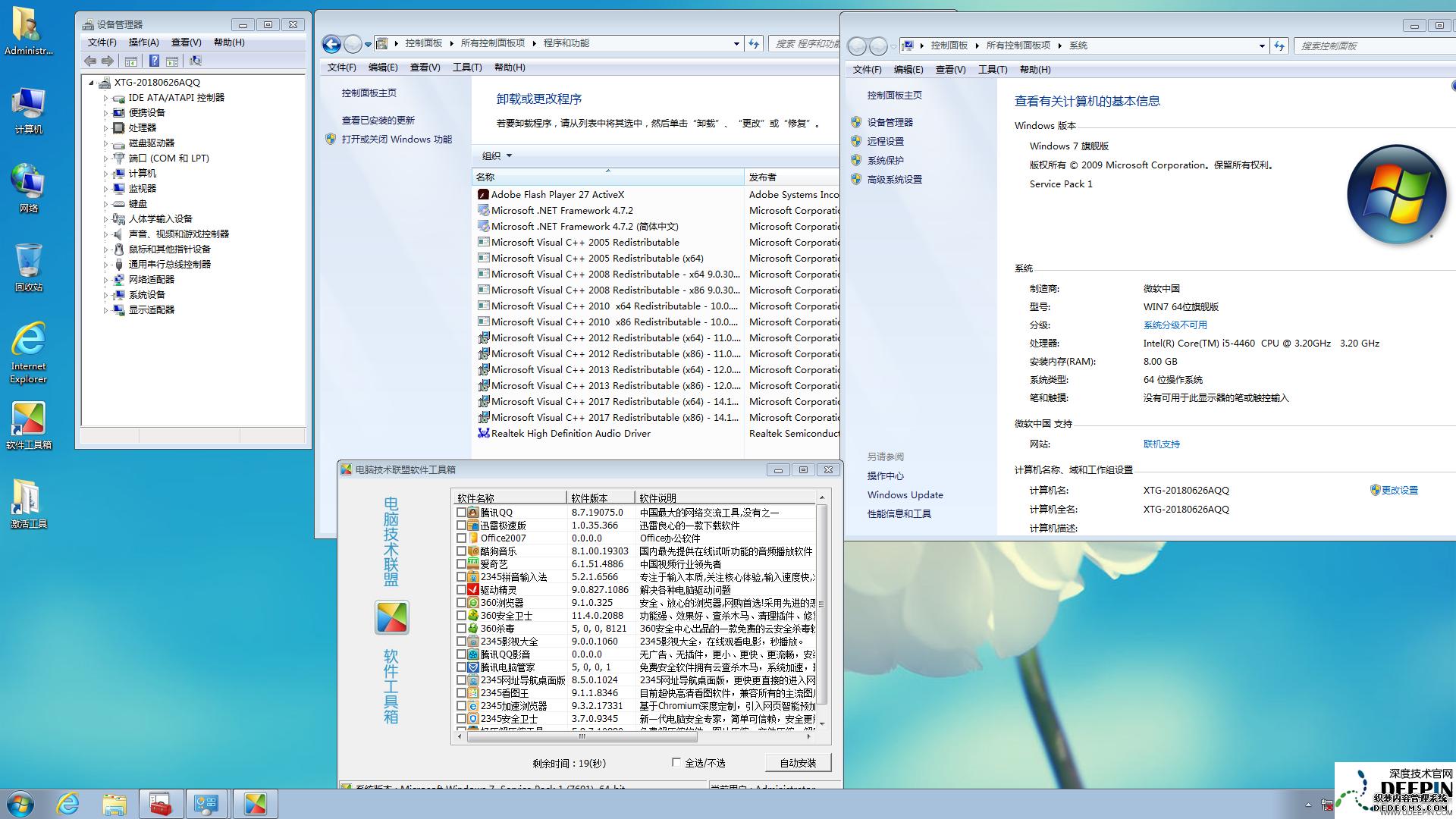The image size is (1456, 819).
Task: Click refresh button in 系统 window address bar
Action: [1279, 46]
